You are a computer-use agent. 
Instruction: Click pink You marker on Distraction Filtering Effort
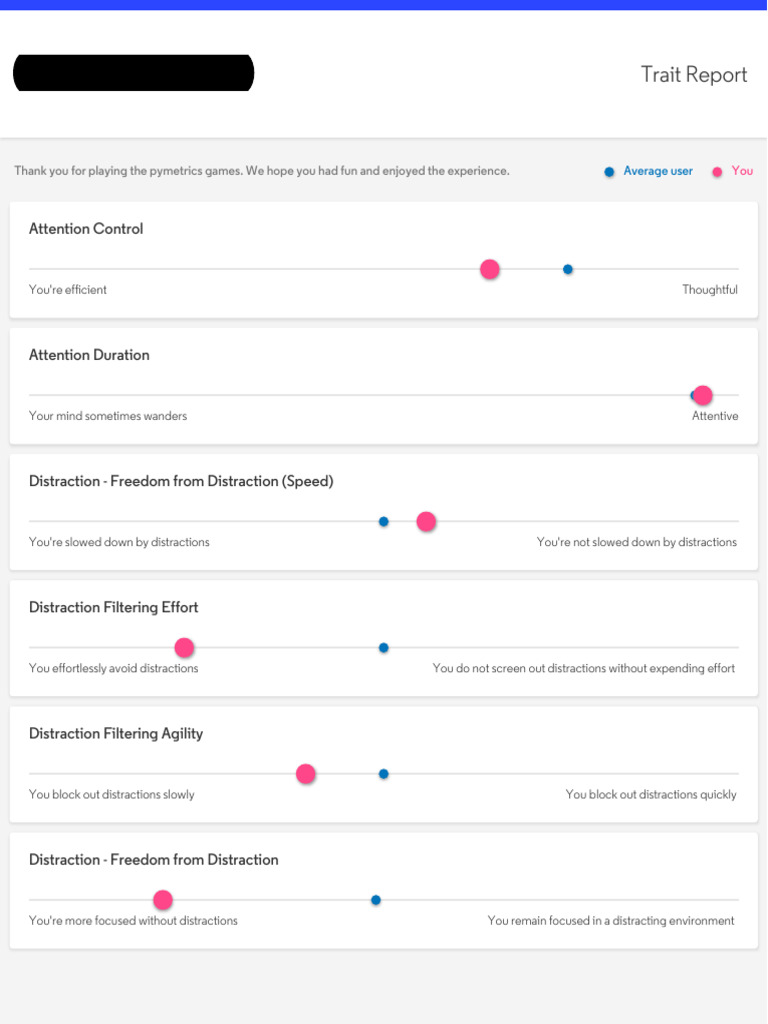click(x=184, y=647)
